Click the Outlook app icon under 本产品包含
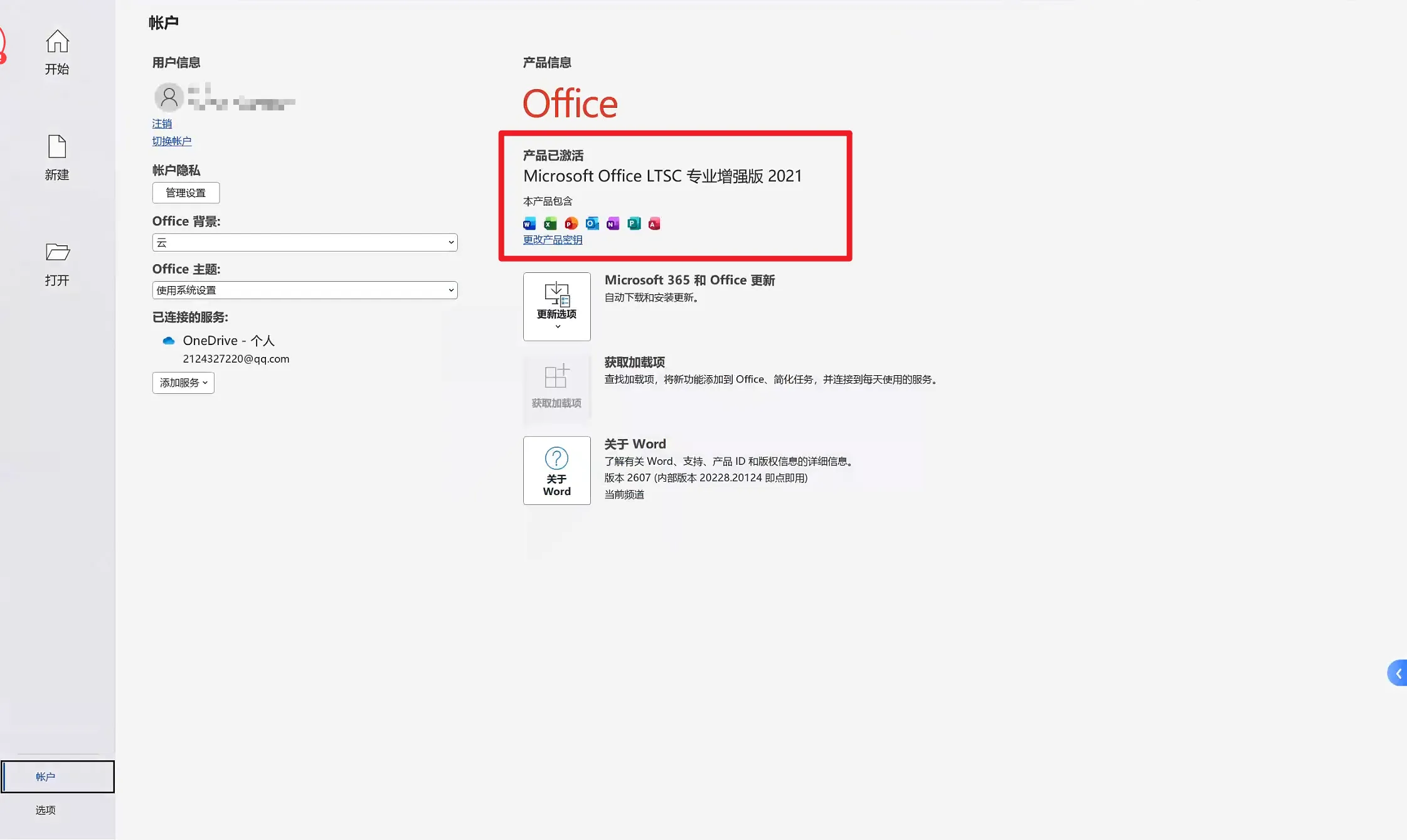This screenshot has width=1407, height=840. (x=592, y=223)
